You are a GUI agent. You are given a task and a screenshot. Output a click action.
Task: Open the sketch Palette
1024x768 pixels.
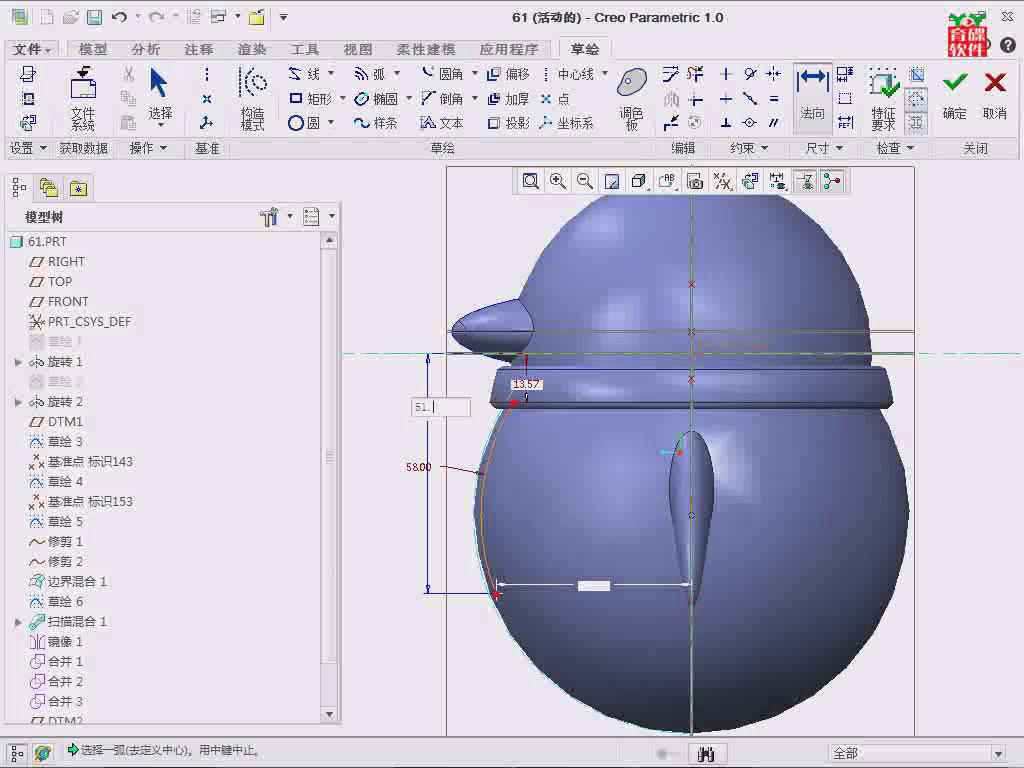tap(632, 98)
